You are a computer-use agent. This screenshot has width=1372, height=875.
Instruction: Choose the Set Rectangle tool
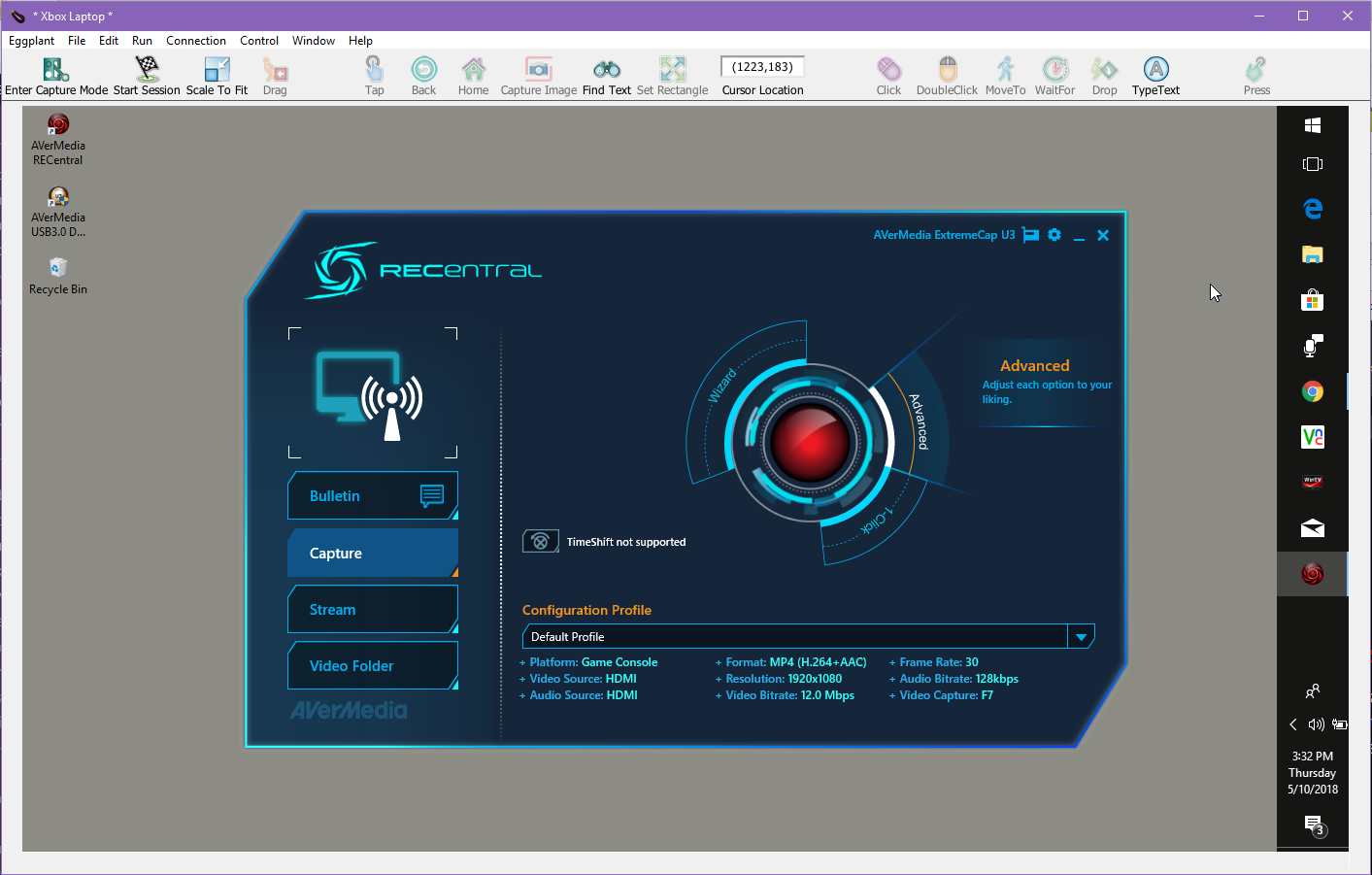672,69
